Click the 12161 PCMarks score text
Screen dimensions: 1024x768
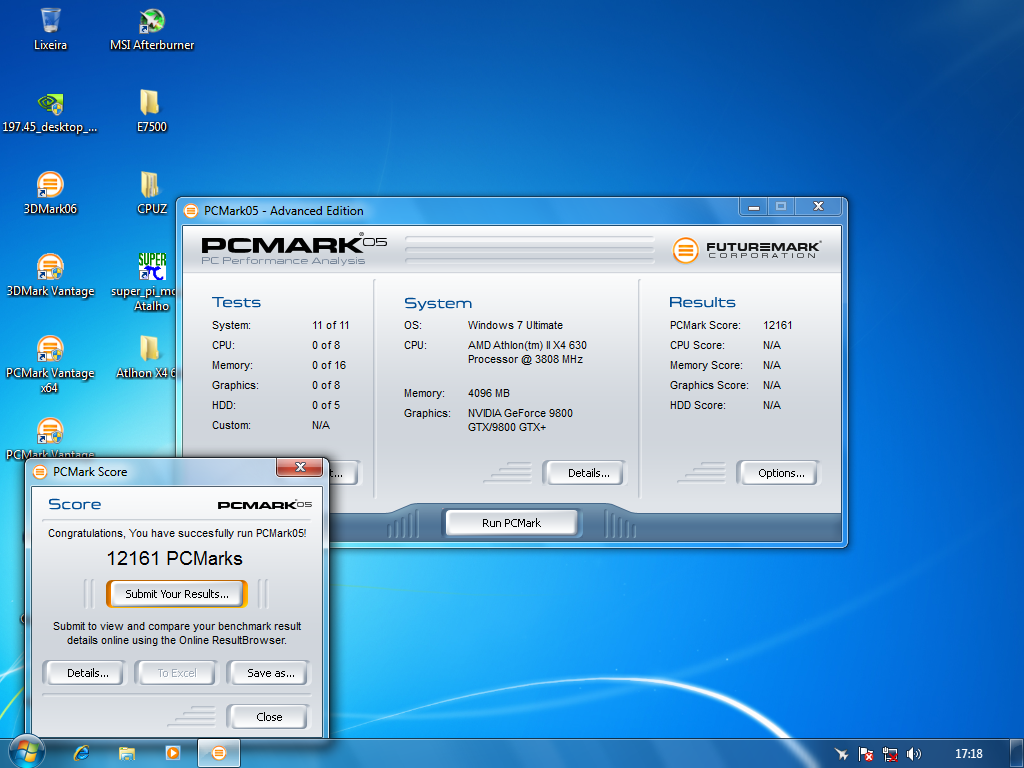[174, 558]
